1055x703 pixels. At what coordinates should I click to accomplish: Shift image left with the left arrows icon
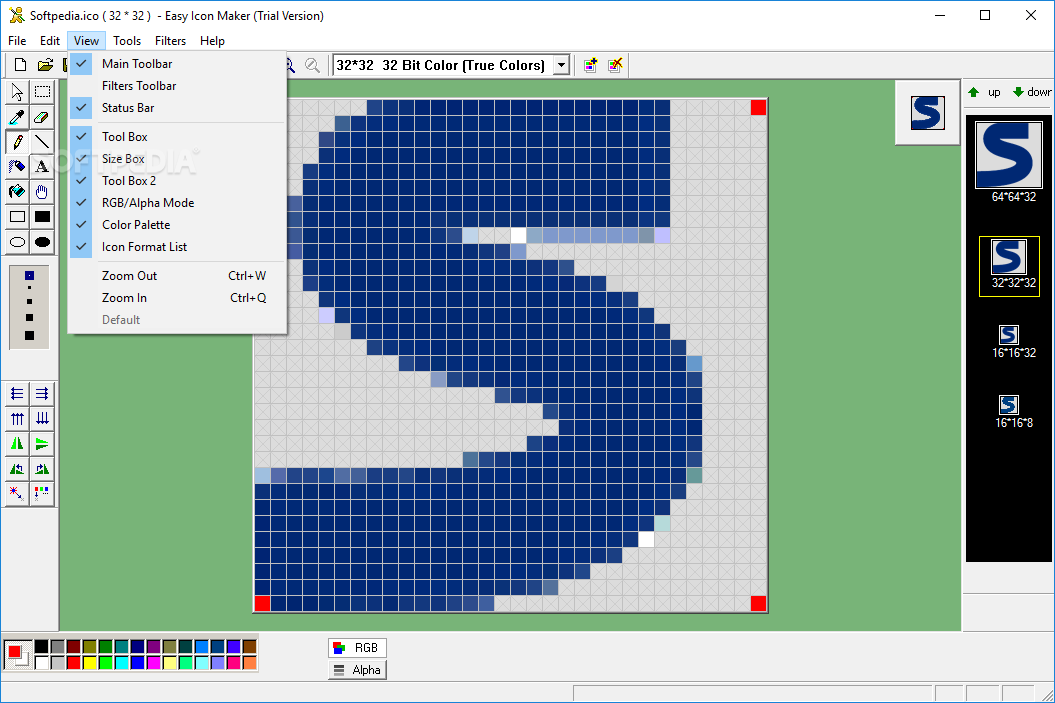[17, 394]
